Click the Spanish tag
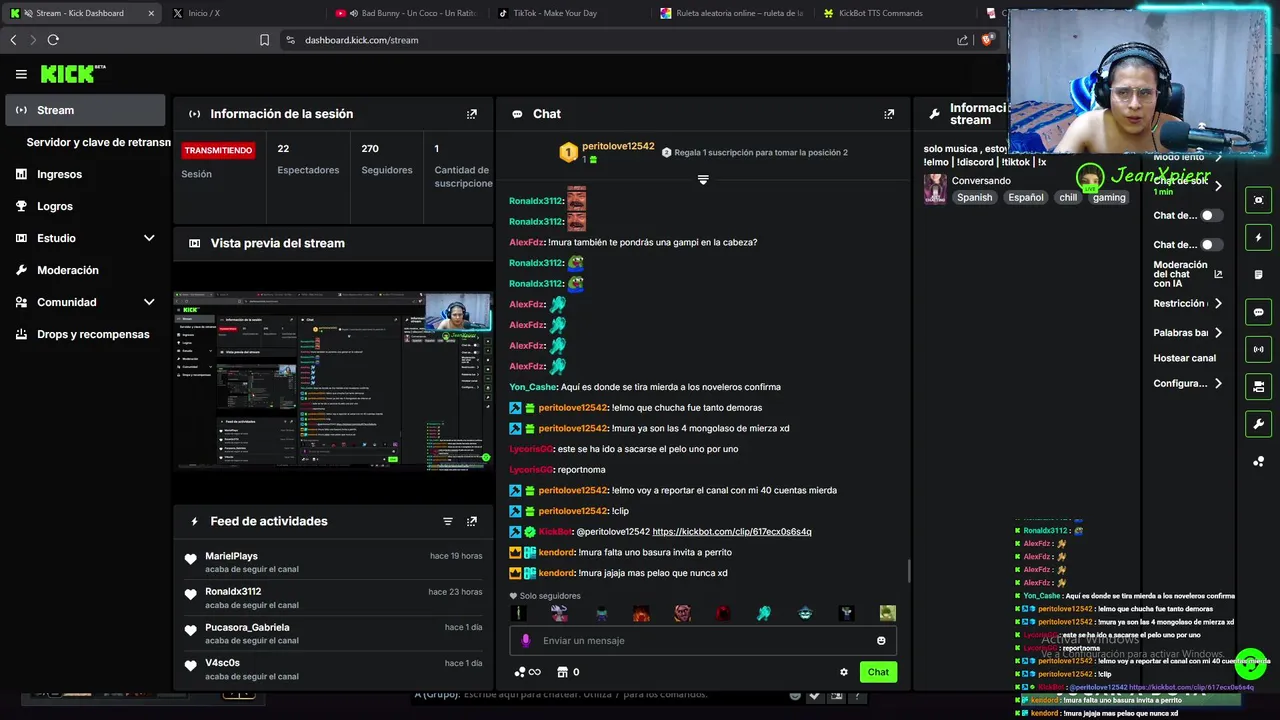Screen dimensions: 1280x720 pos(974,197)
